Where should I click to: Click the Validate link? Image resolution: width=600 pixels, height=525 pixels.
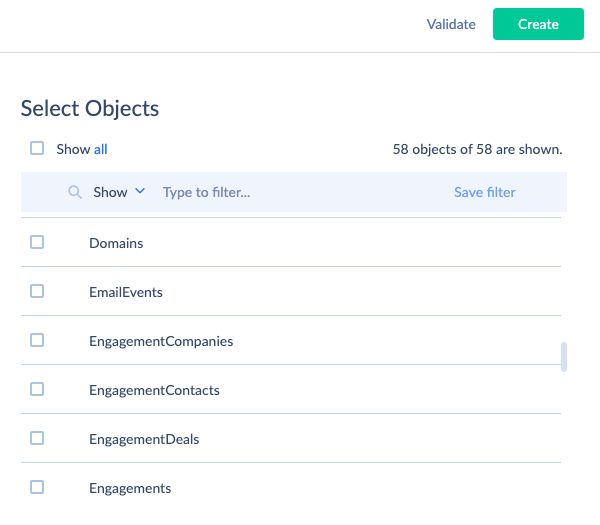pyautogui.click(x=451, y=24)
